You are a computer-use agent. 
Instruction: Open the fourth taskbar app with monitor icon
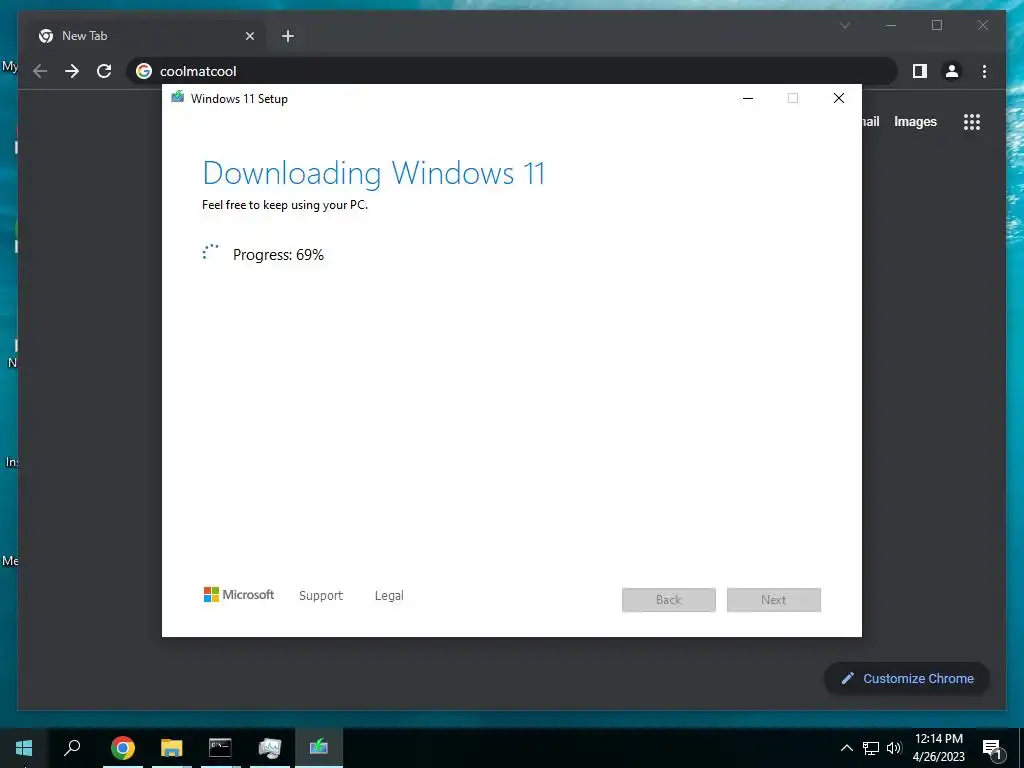coord(269,748)
